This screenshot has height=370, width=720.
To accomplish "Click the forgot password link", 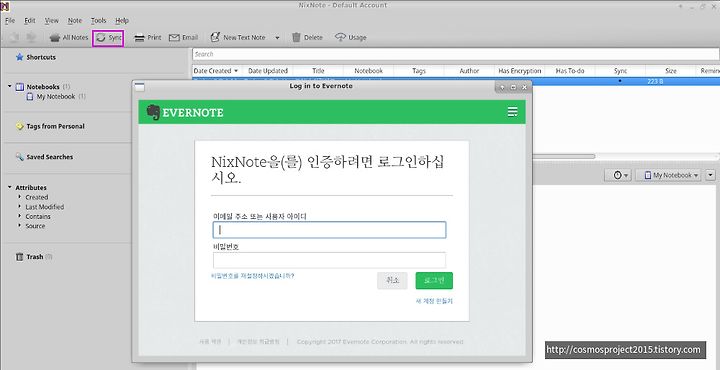I will coord(252,276).
